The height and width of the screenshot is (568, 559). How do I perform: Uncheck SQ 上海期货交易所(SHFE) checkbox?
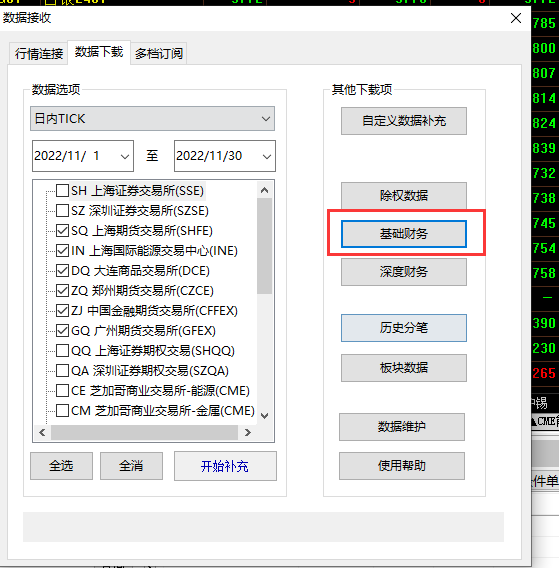(x=62, y=230)
